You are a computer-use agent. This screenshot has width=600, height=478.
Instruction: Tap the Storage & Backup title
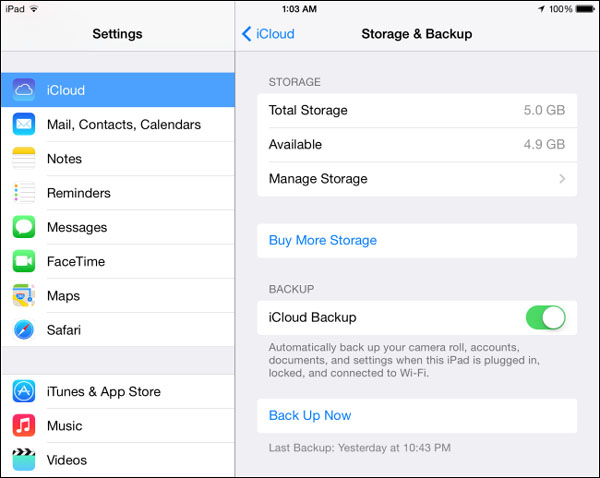tap(417, 34)
